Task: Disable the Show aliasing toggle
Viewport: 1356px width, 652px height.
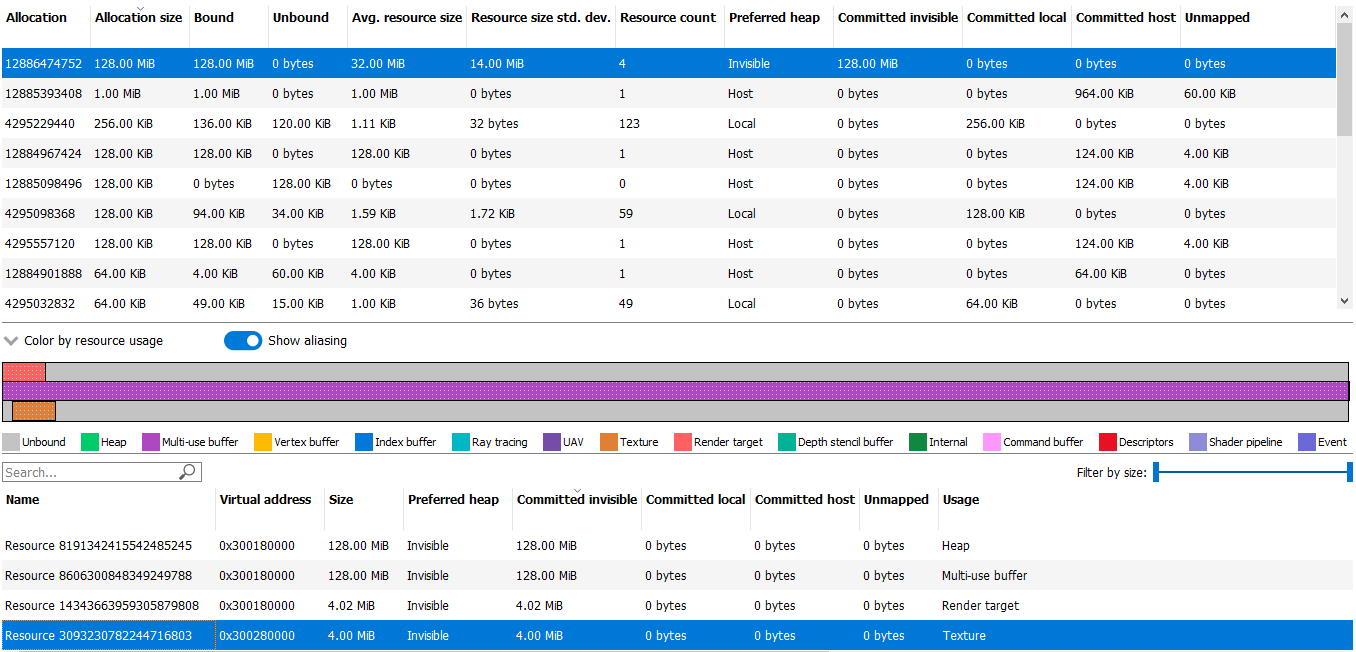Action: point(243,340)
